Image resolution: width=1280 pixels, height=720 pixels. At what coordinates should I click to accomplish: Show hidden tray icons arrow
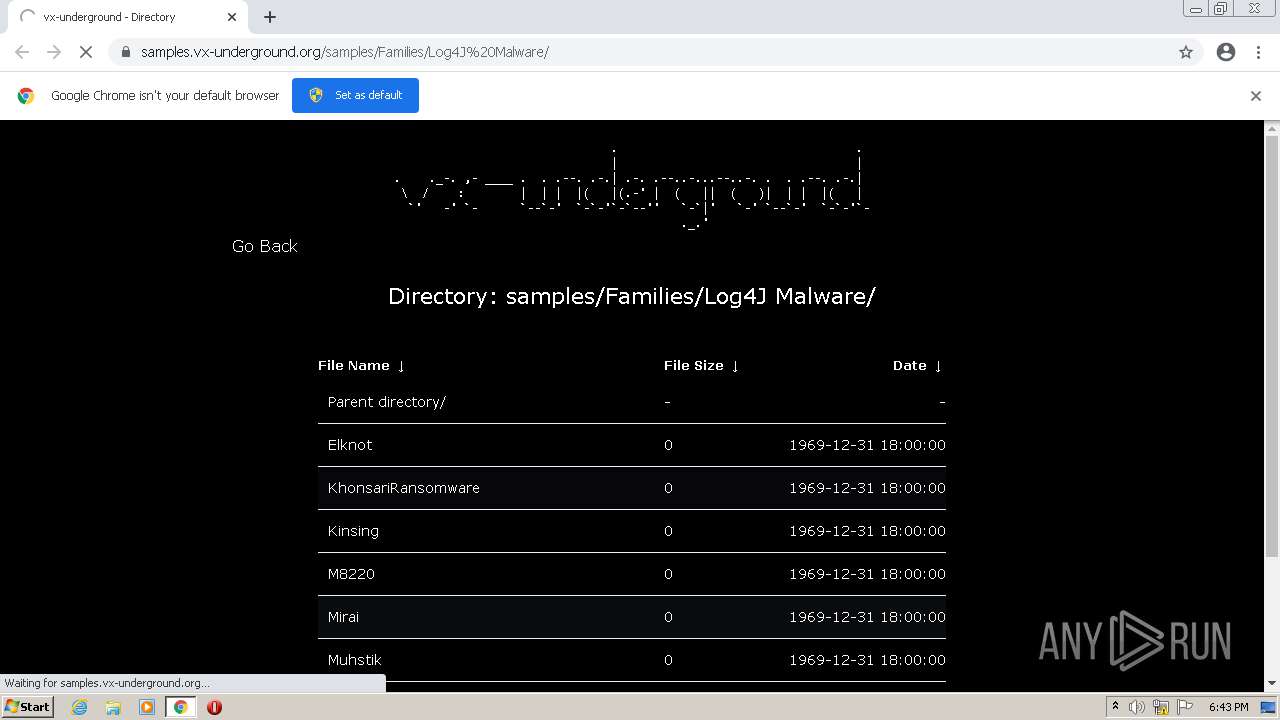1115,707
